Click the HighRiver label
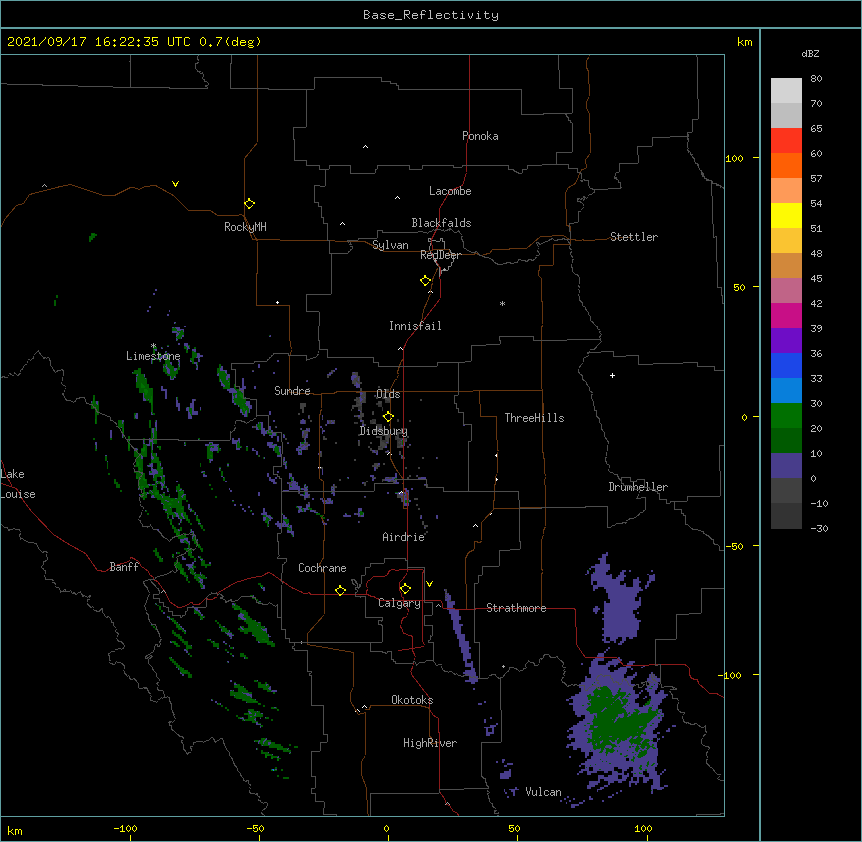Image resolution: width=862 pixels, height=842 pixels. click(x=430, y=743)
